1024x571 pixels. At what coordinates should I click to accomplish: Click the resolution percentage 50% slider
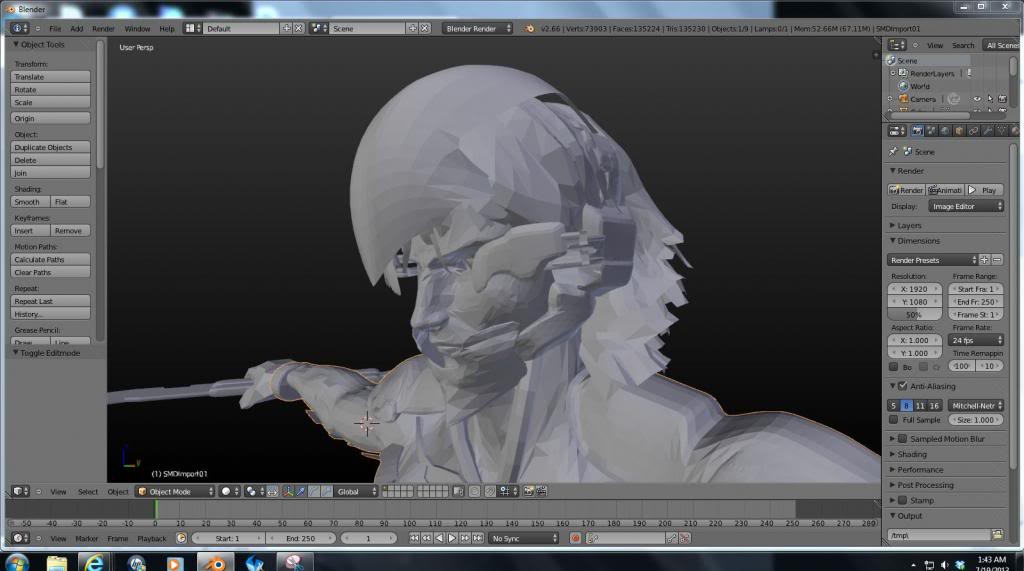pos(914,315)
